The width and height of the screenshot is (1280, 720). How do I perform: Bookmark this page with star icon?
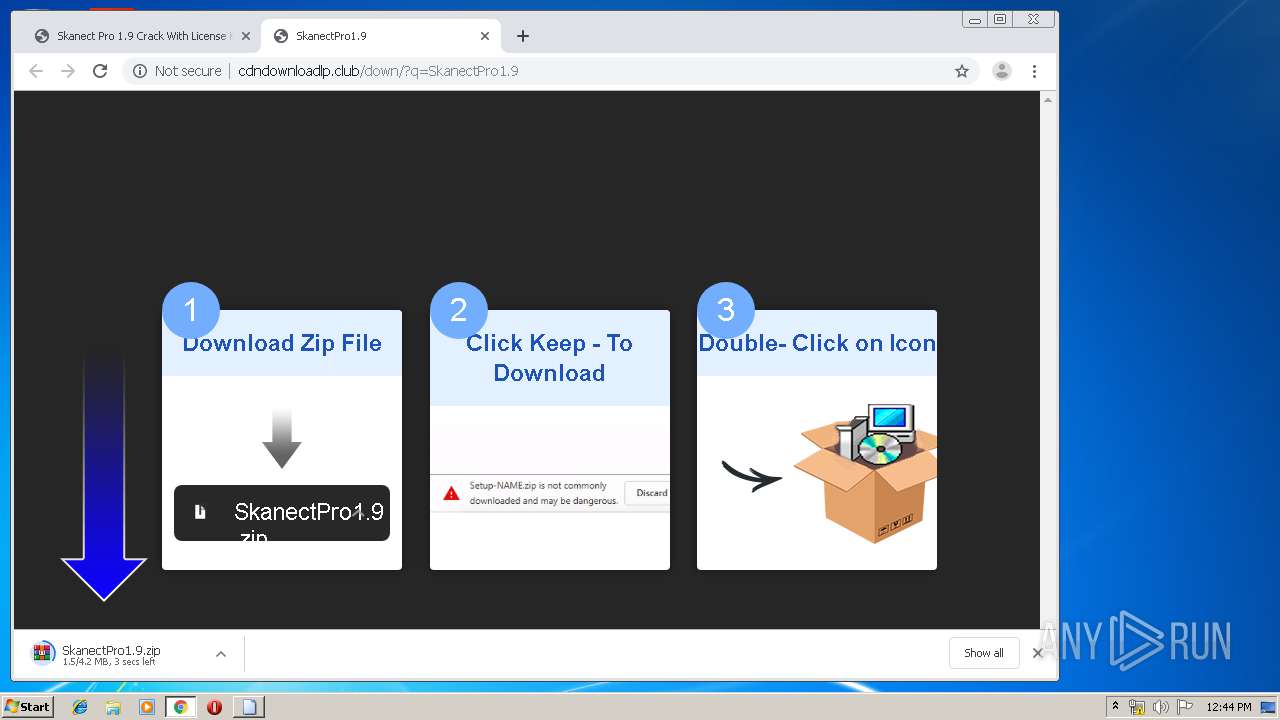(962, 71)
